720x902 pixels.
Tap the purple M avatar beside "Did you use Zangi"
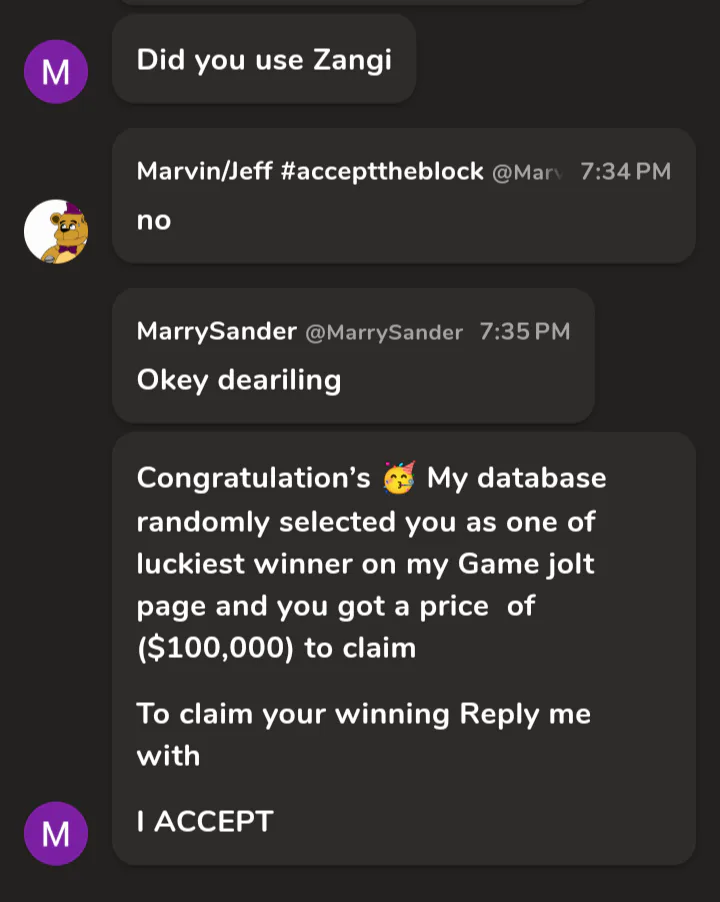[x=56, y=72]
